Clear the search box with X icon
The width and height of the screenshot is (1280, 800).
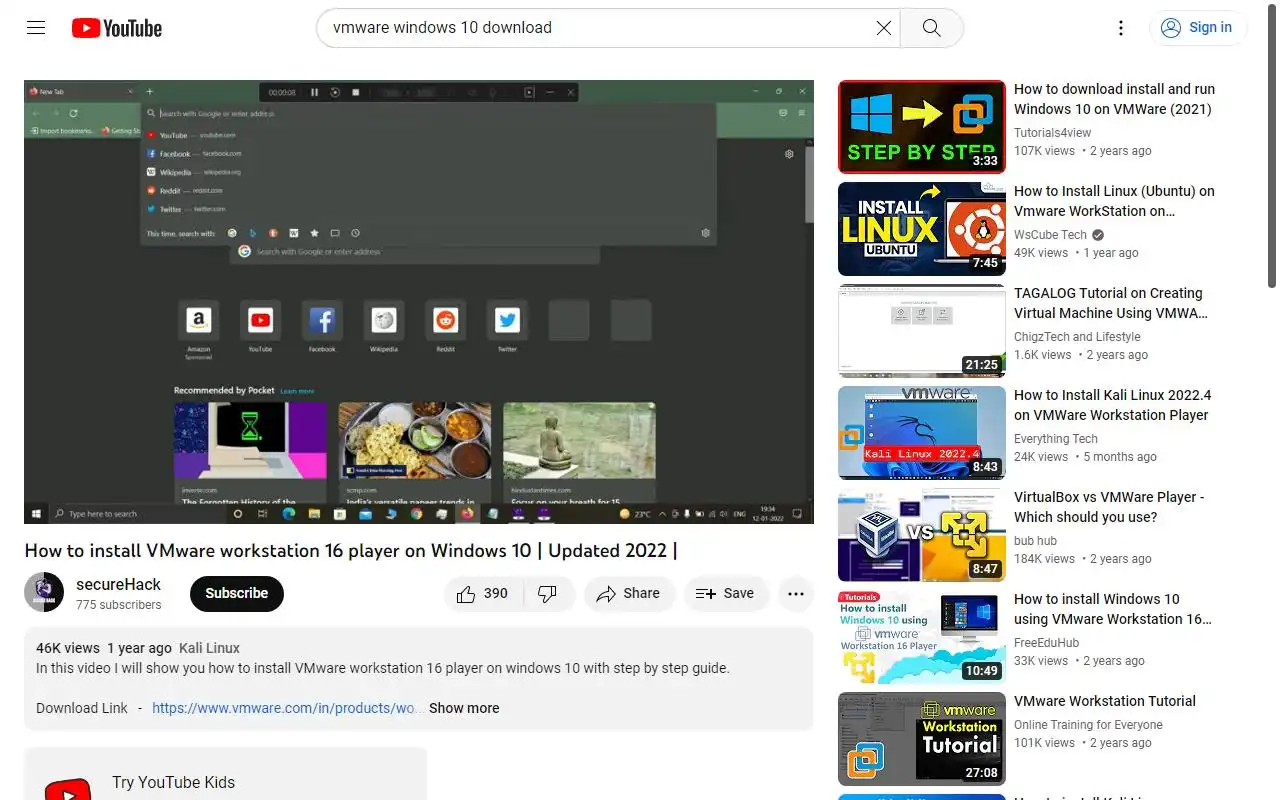[x=884, y=28]
